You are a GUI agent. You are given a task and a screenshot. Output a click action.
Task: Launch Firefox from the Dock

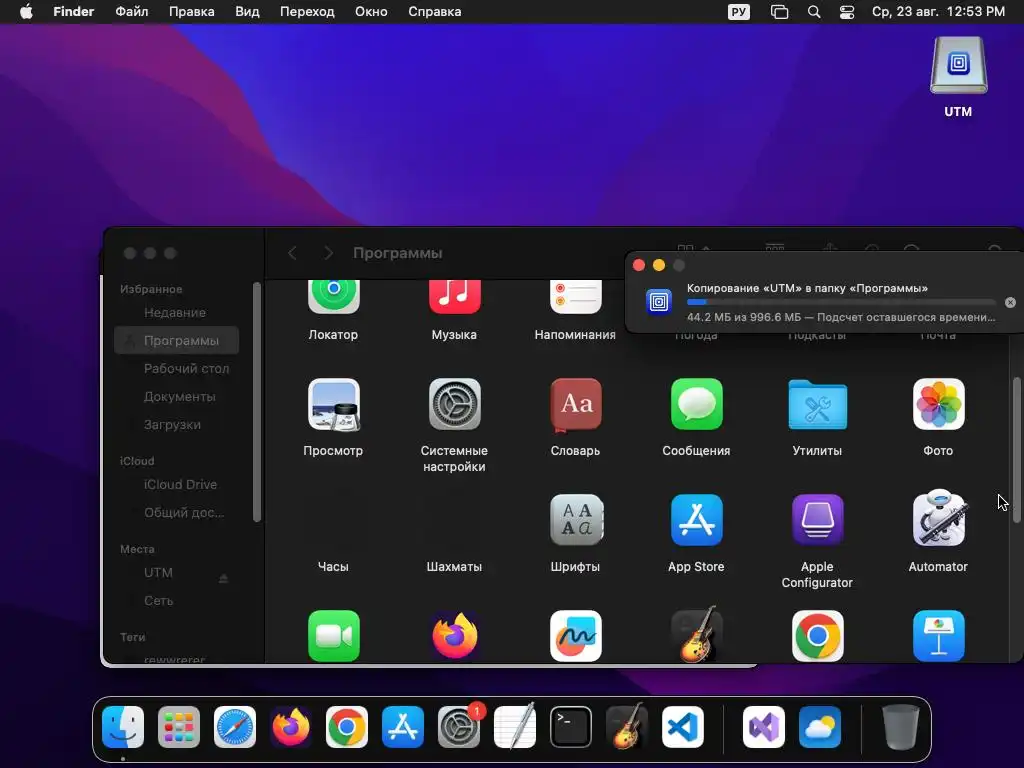click(291, 727)
